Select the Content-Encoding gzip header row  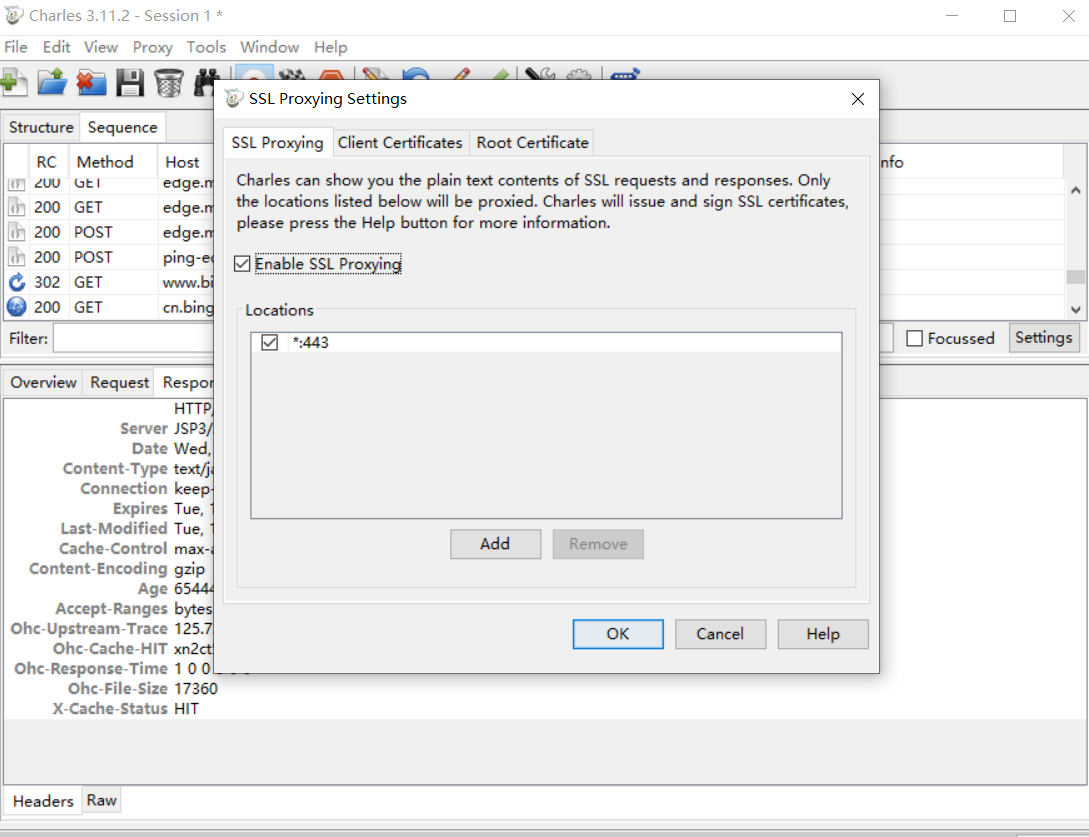click(x=118, y=569)
